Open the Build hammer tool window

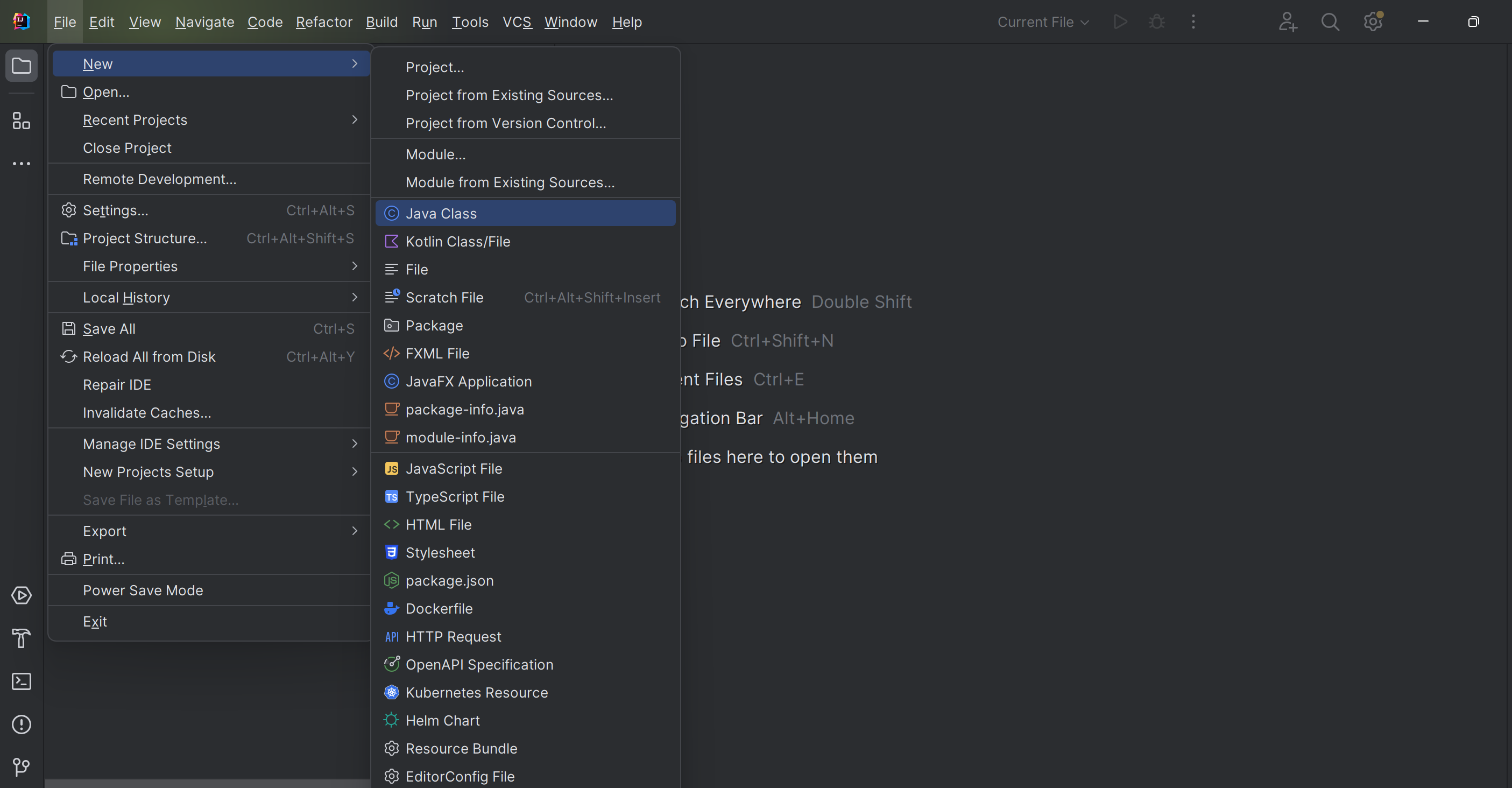click(x=22, y=638)
